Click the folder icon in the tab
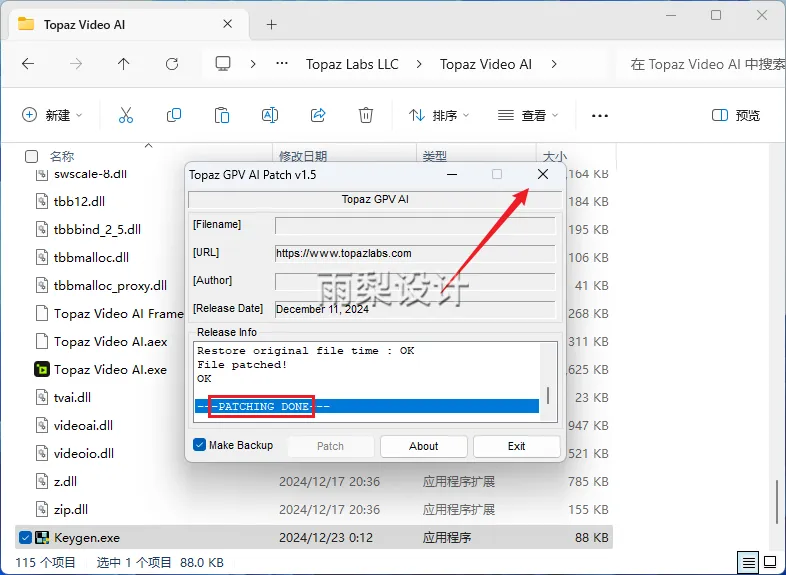The width and height of the screenshot is (786, 575). tap(26, 24)
